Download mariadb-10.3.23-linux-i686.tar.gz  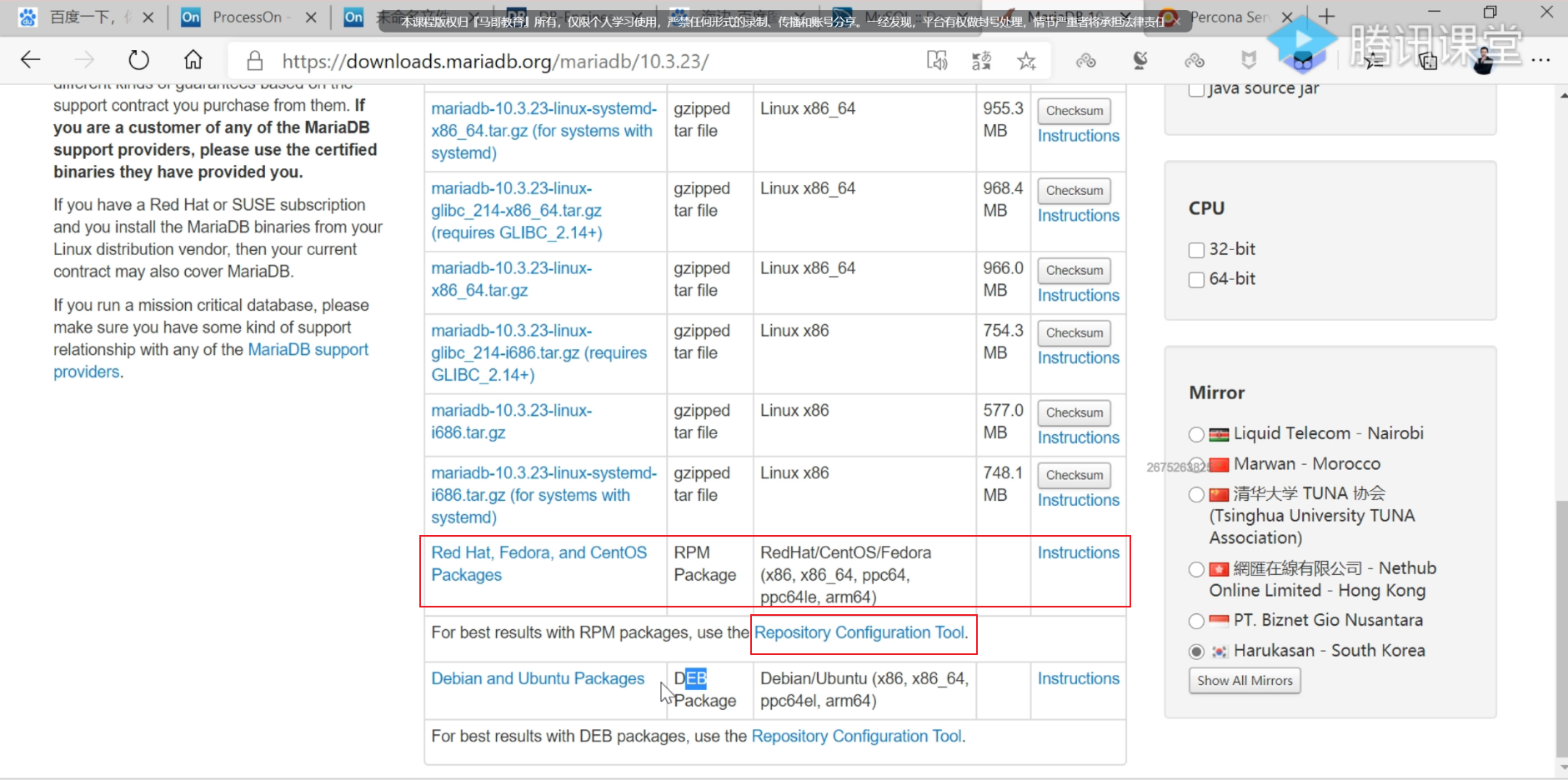tap(511, 422)
